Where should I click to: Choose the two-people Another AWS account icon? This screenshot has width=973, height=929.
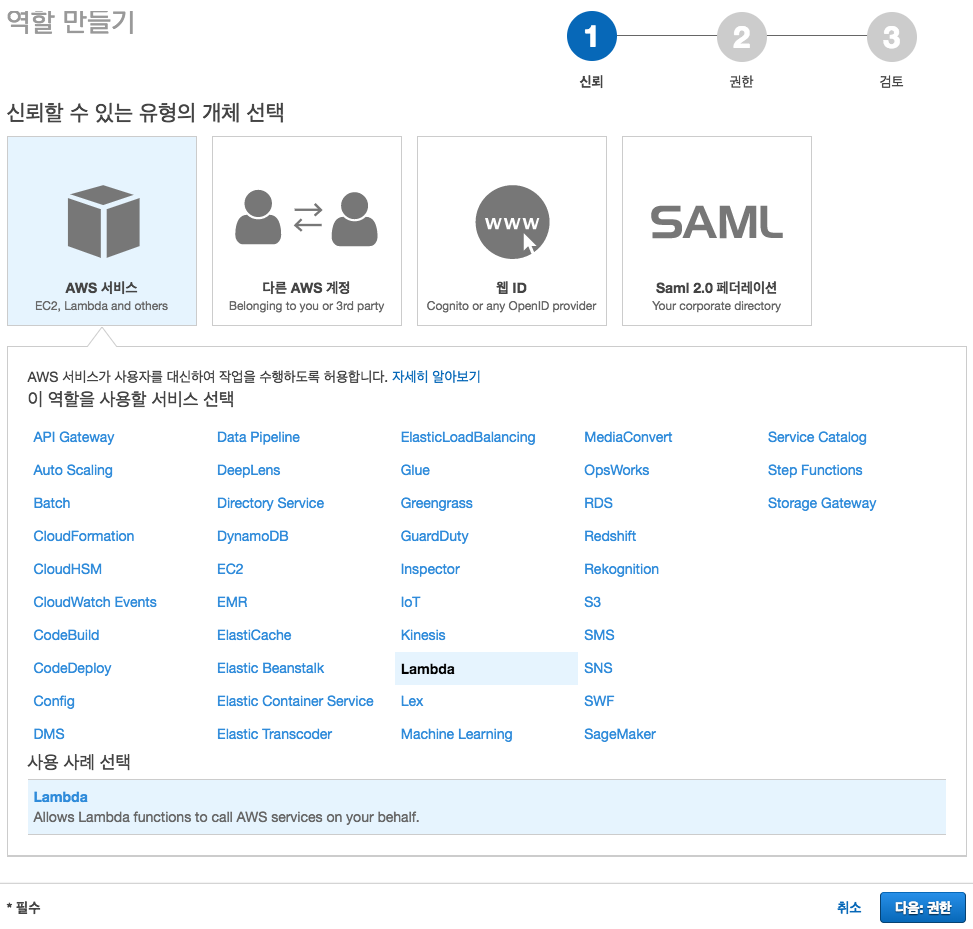[307, 218]
